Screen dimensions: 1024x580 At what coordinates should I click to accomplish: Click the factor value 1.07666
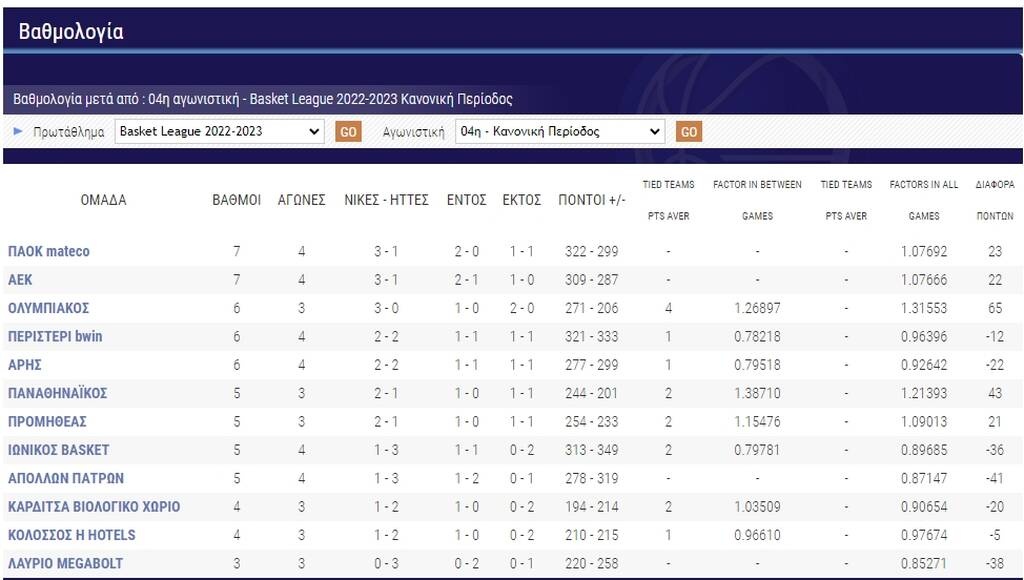924,280
